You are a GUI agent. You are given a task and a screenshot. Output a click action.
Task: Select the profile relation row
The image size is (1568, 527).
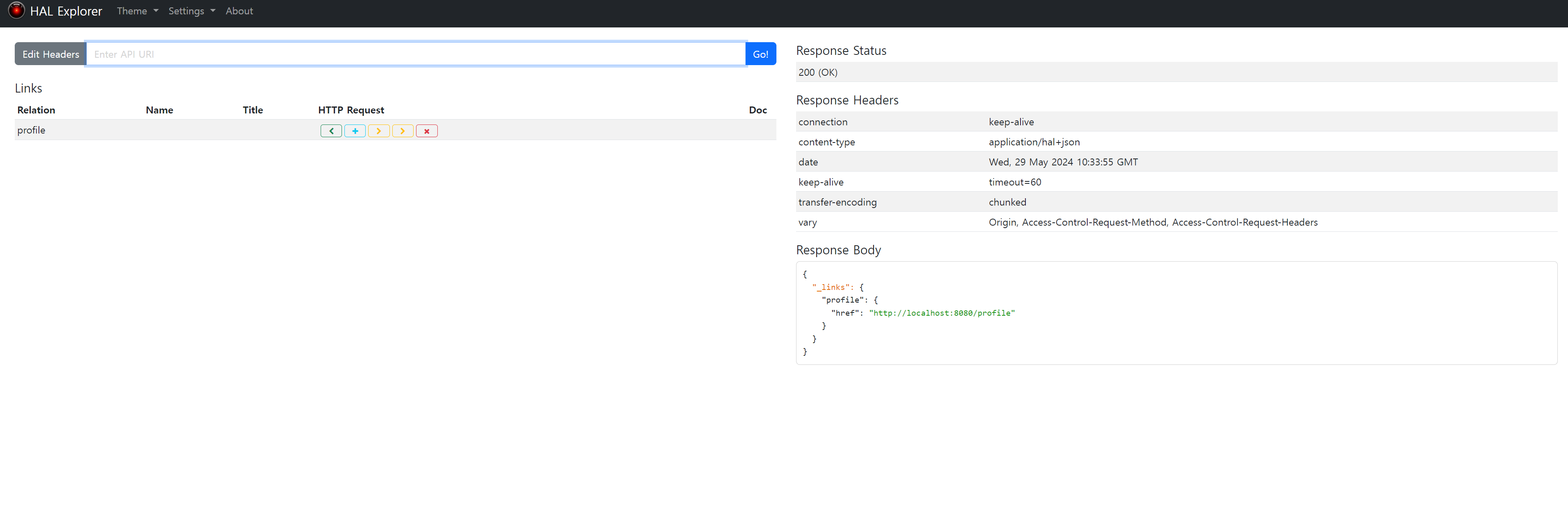[32, 130]
